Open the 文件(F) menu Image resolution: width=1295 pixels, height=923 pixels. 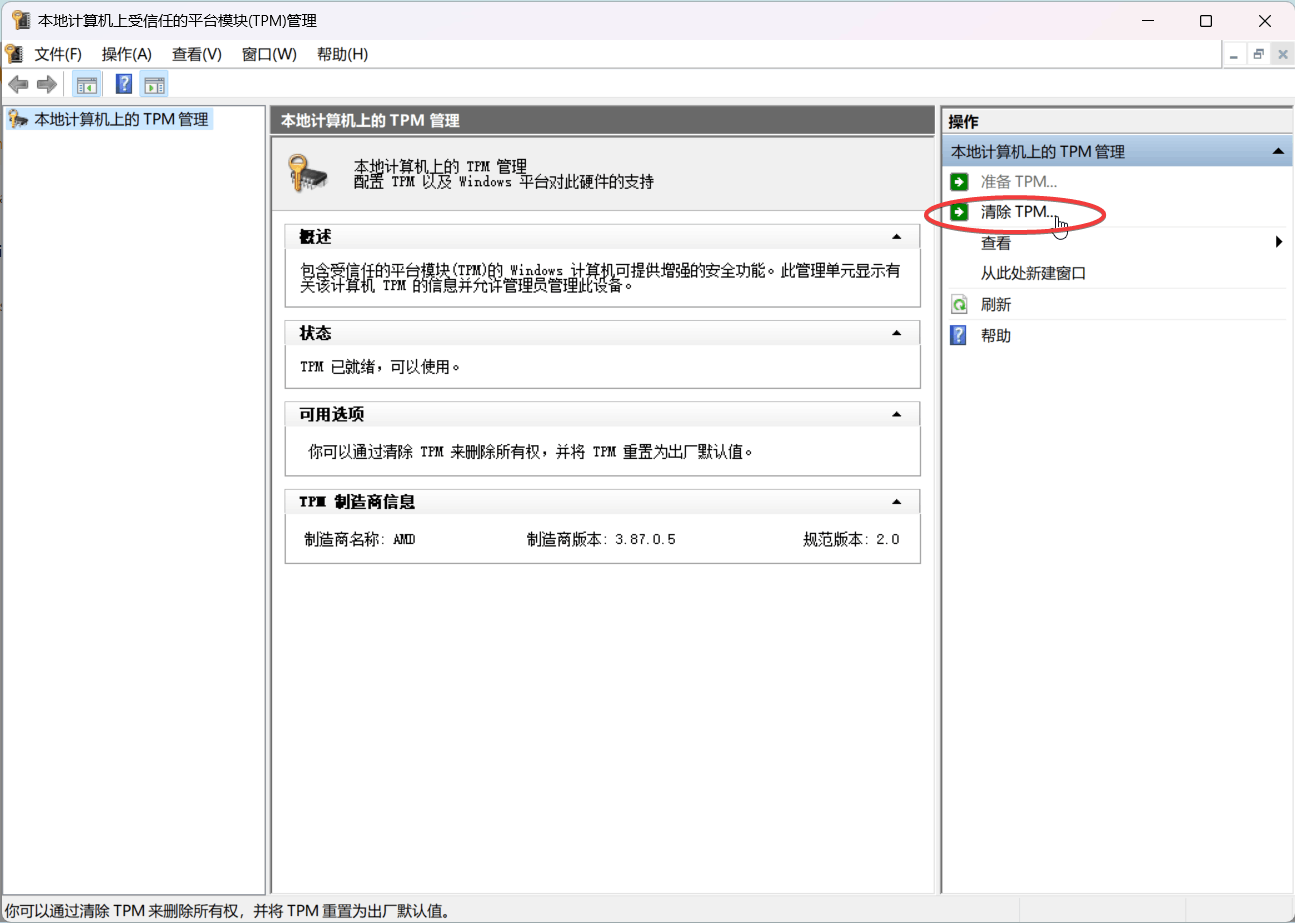point(58,54)
